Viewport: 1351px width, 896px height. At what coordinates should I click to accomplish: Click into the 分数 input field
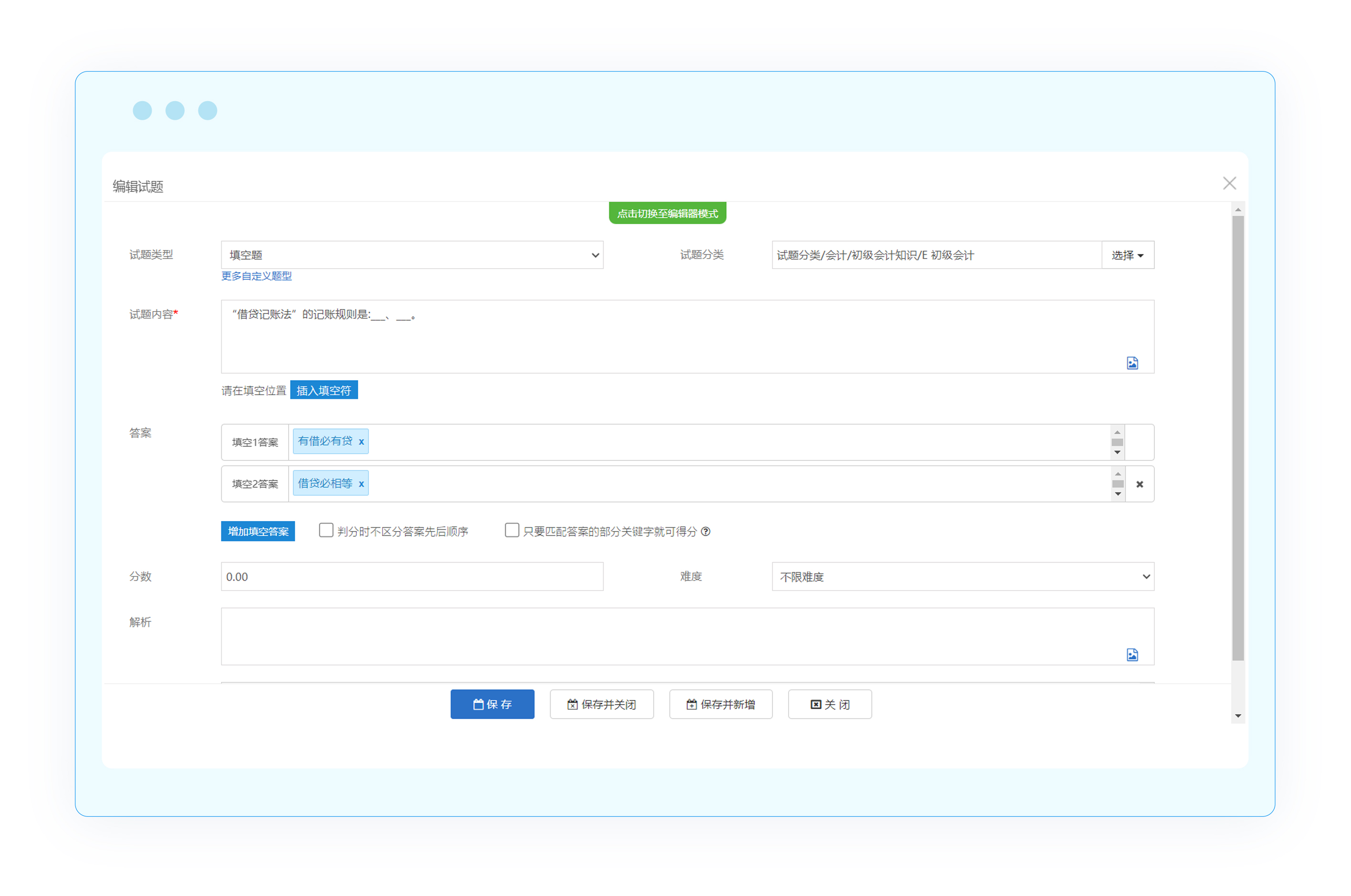pyautogui.click(x=411, y=576)
